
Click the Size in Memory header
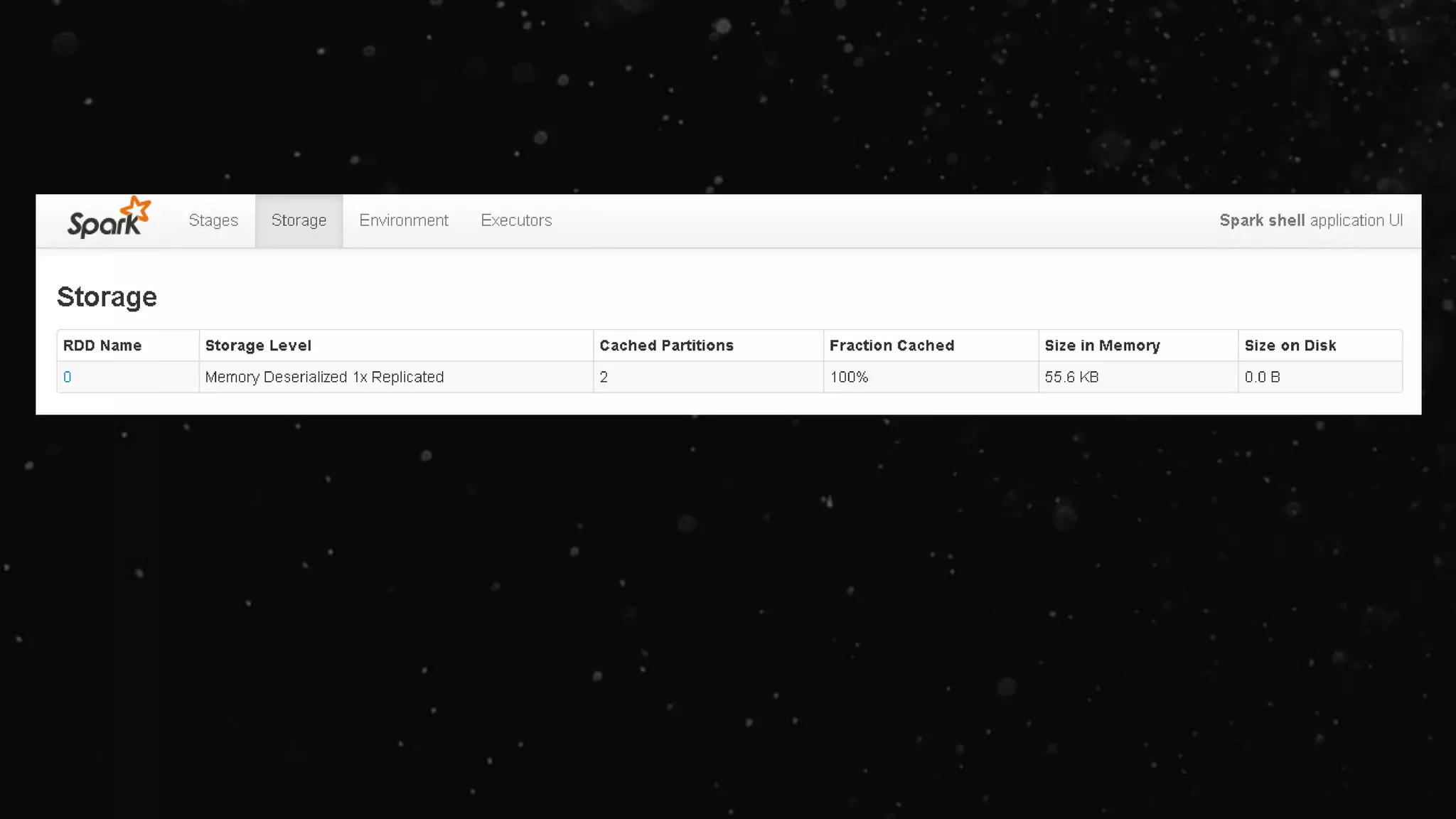1102,346
